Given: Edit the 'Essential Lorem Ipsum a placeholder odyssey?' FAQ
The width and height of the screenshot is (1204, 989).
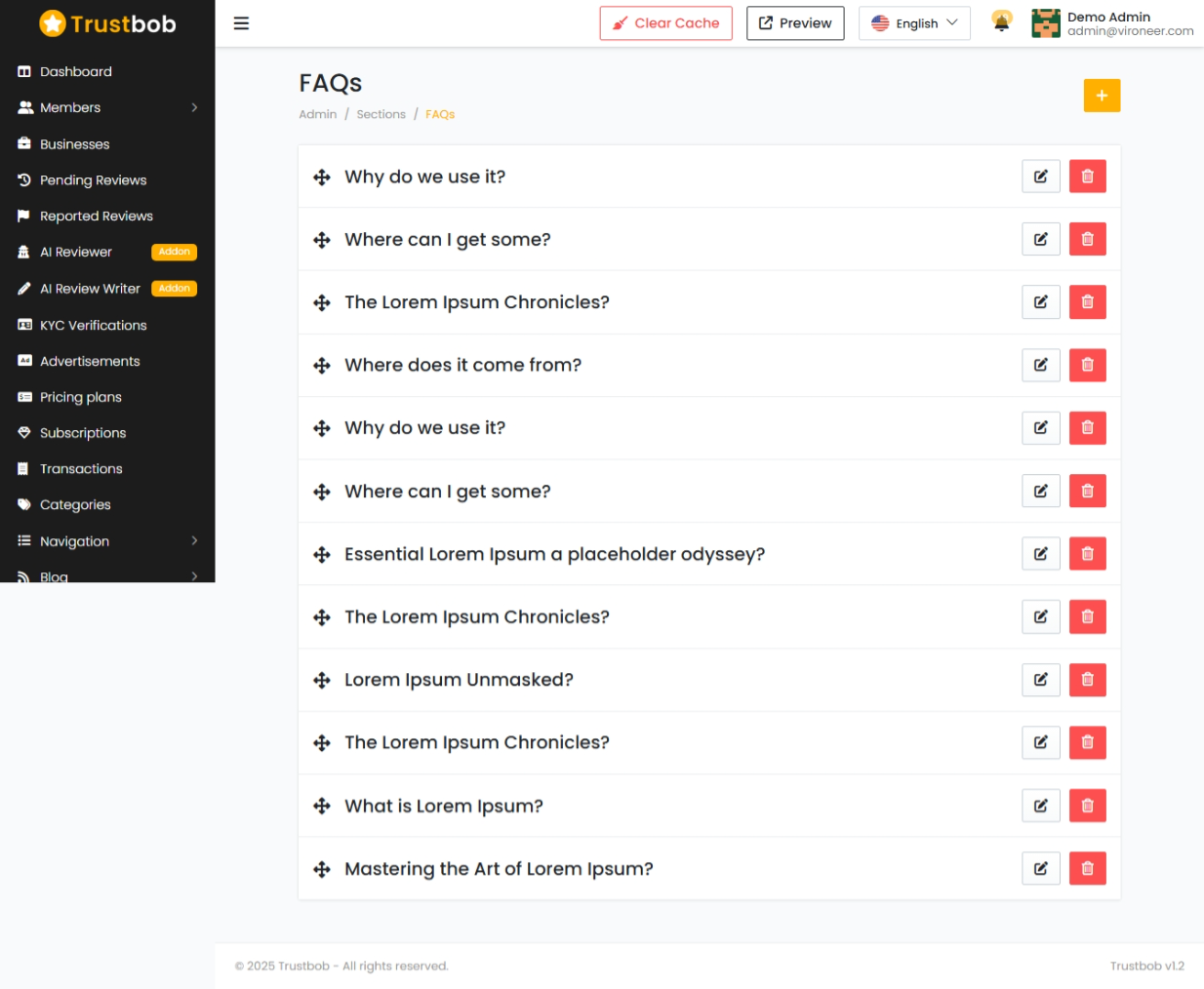Looking at the screenshot, I should [x=1041, y=554].
